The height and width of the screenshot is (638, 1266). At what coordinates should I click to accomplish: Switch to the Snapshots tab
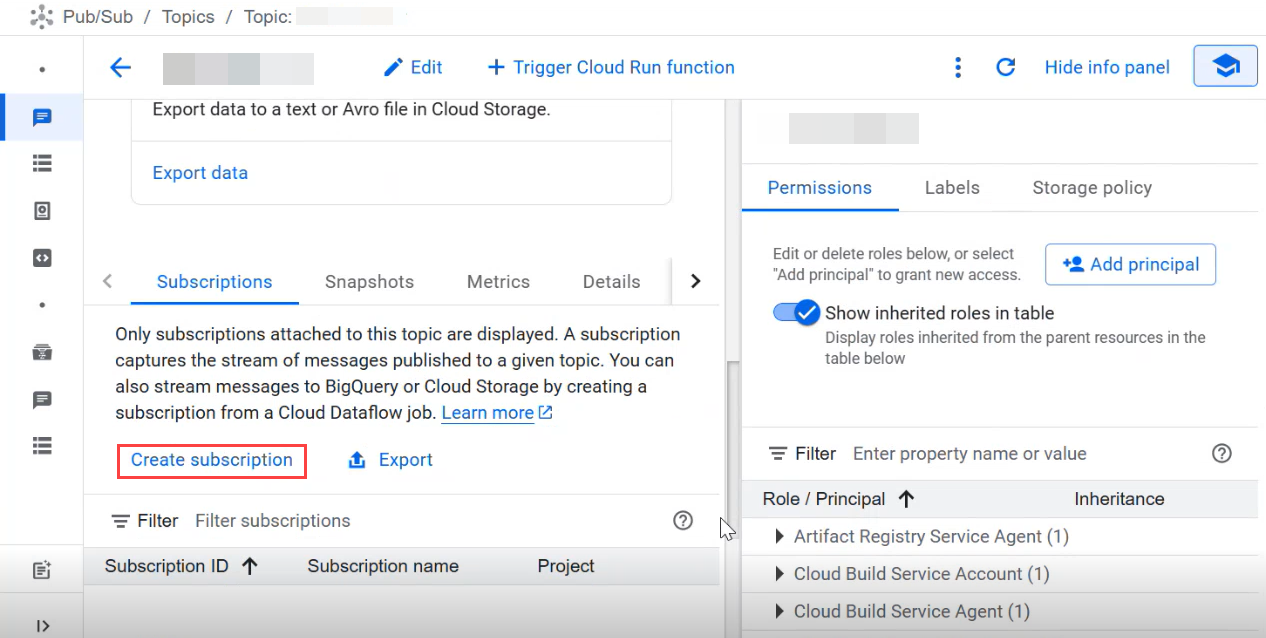(x=369, y=282)
